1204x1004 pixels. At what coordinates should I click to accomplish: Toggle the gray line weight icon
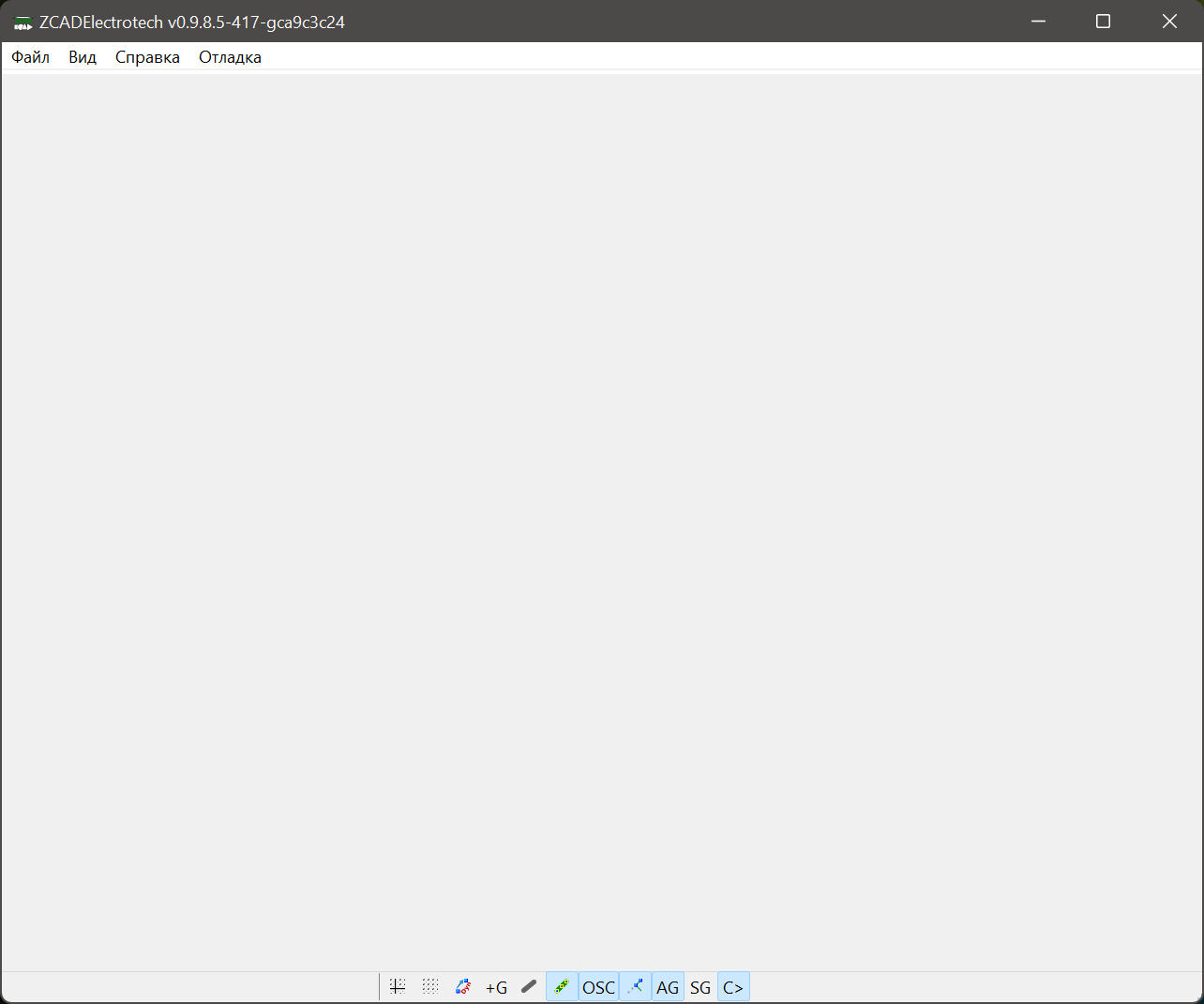pos(529,987)
